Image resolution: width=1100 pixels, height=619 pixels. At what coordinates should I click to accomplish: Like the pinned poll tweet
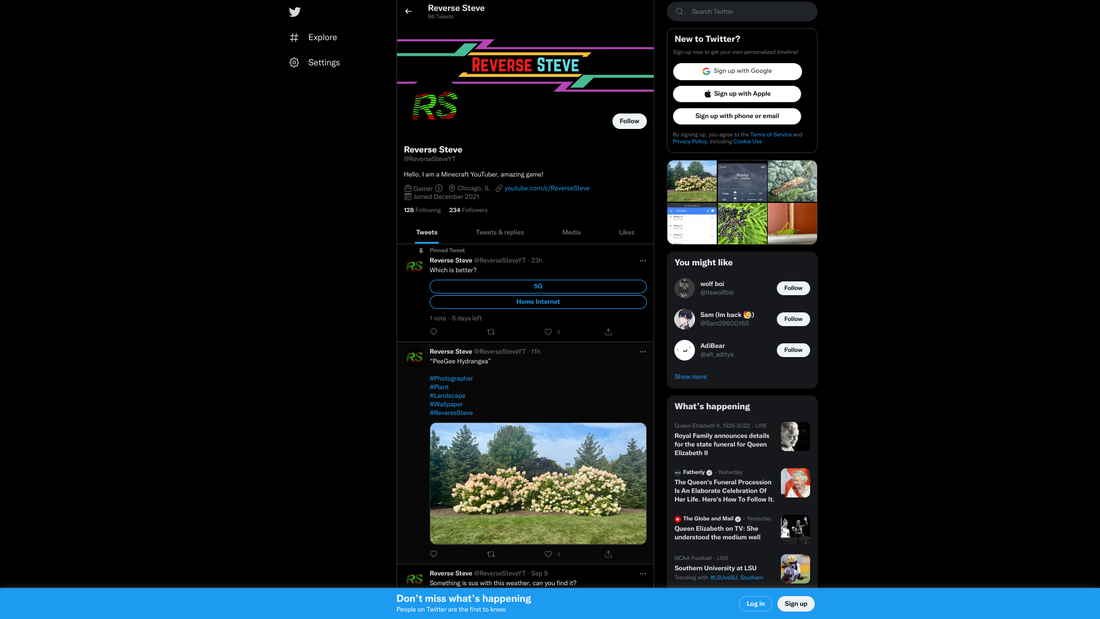tap(549, 332)
